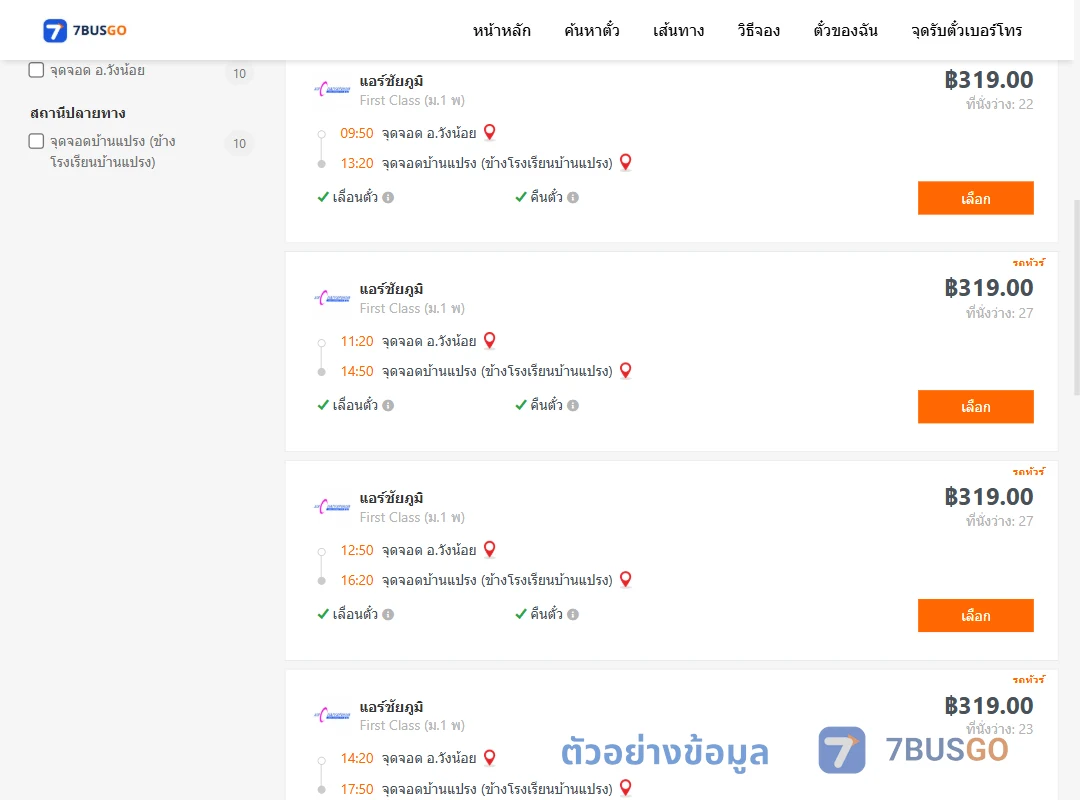
Task: Open map pin for 11:20 departure stop
Action: [490, 340]
